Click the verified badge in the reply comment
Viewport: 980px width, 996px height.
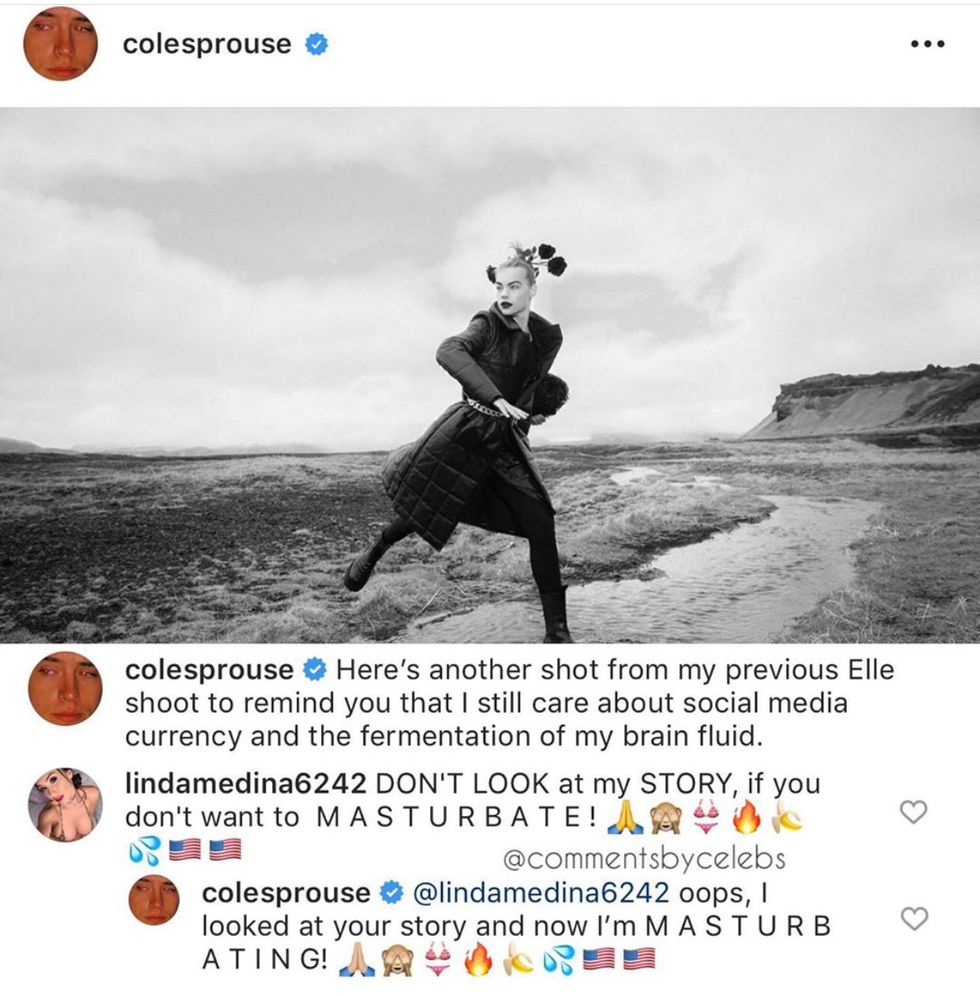[391, 892]
